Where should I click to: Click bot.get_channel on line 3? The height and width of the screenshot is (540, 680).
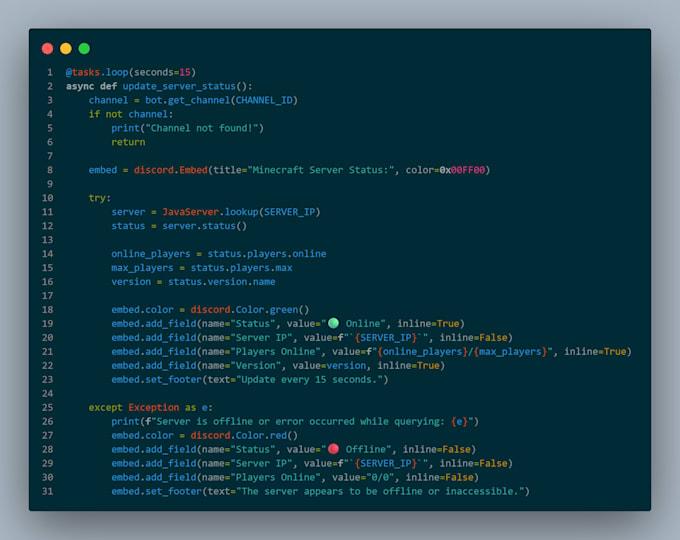click(187, 100)
